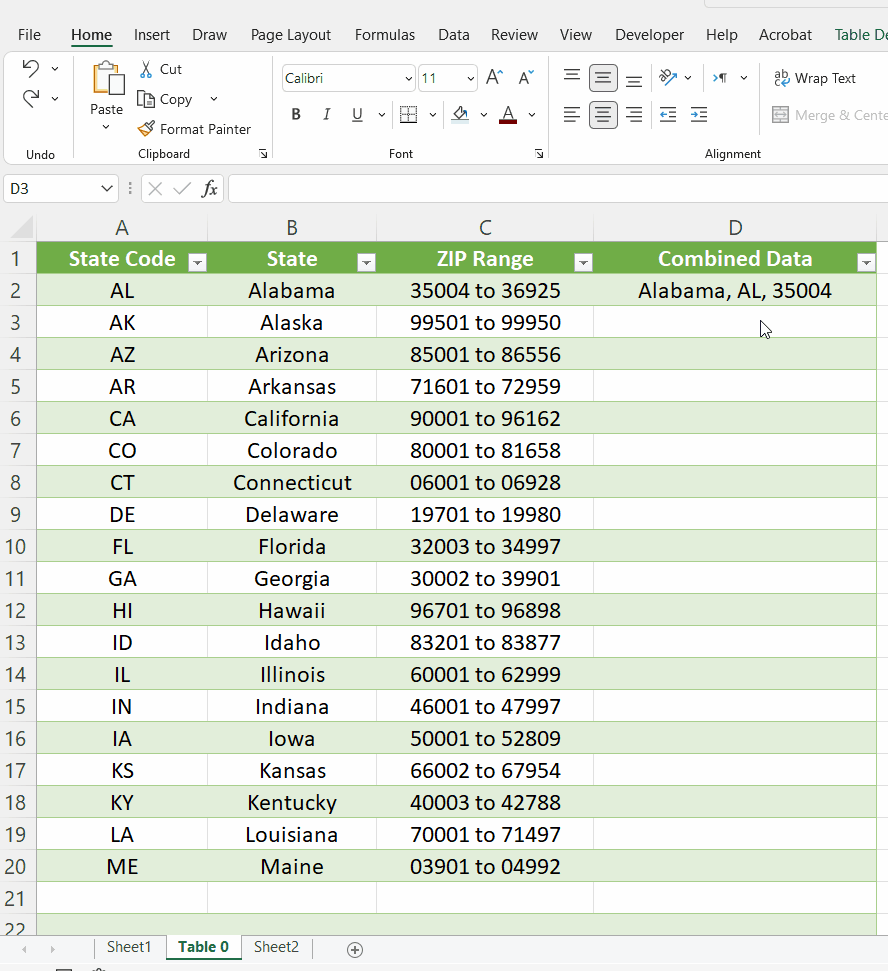Open the Font settings dialog launcher
Screen dimensions: 888x971
pos(539,153)
